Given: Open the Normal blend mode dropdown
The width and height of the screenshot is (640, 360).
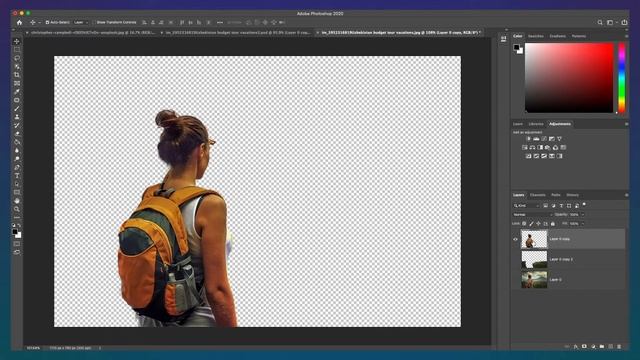Looking at the screenshot, I should click(x=532, y=215).
